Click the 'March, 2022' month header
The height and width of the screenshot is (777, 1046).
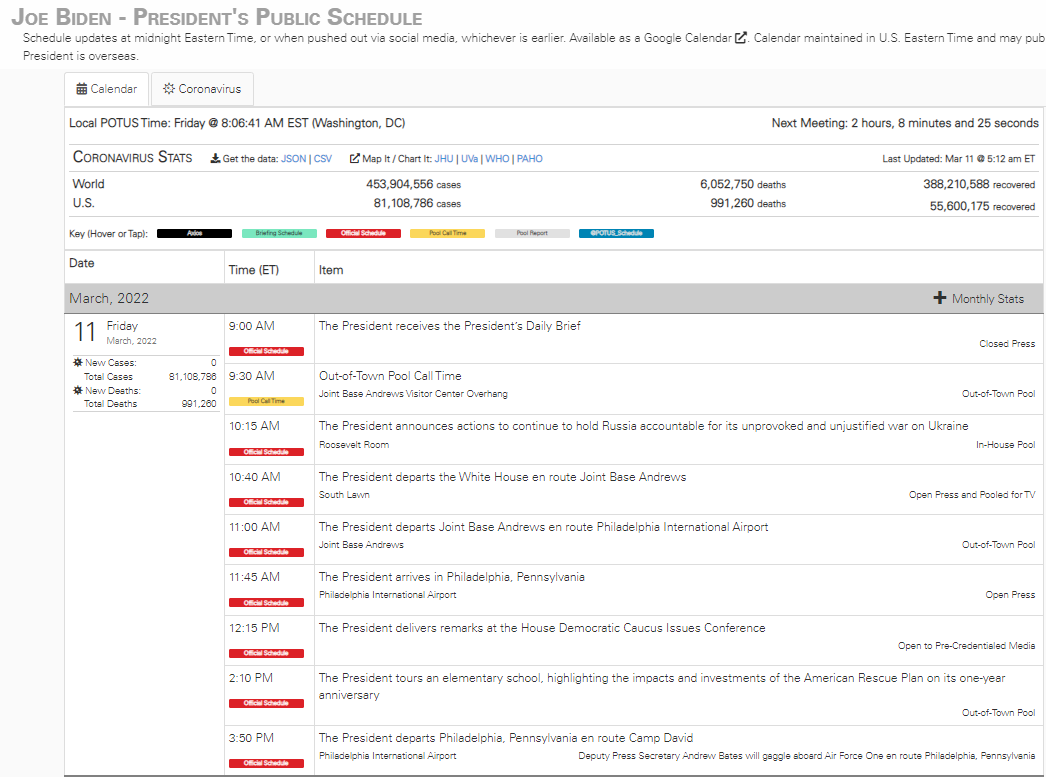[x=109, y=299]
